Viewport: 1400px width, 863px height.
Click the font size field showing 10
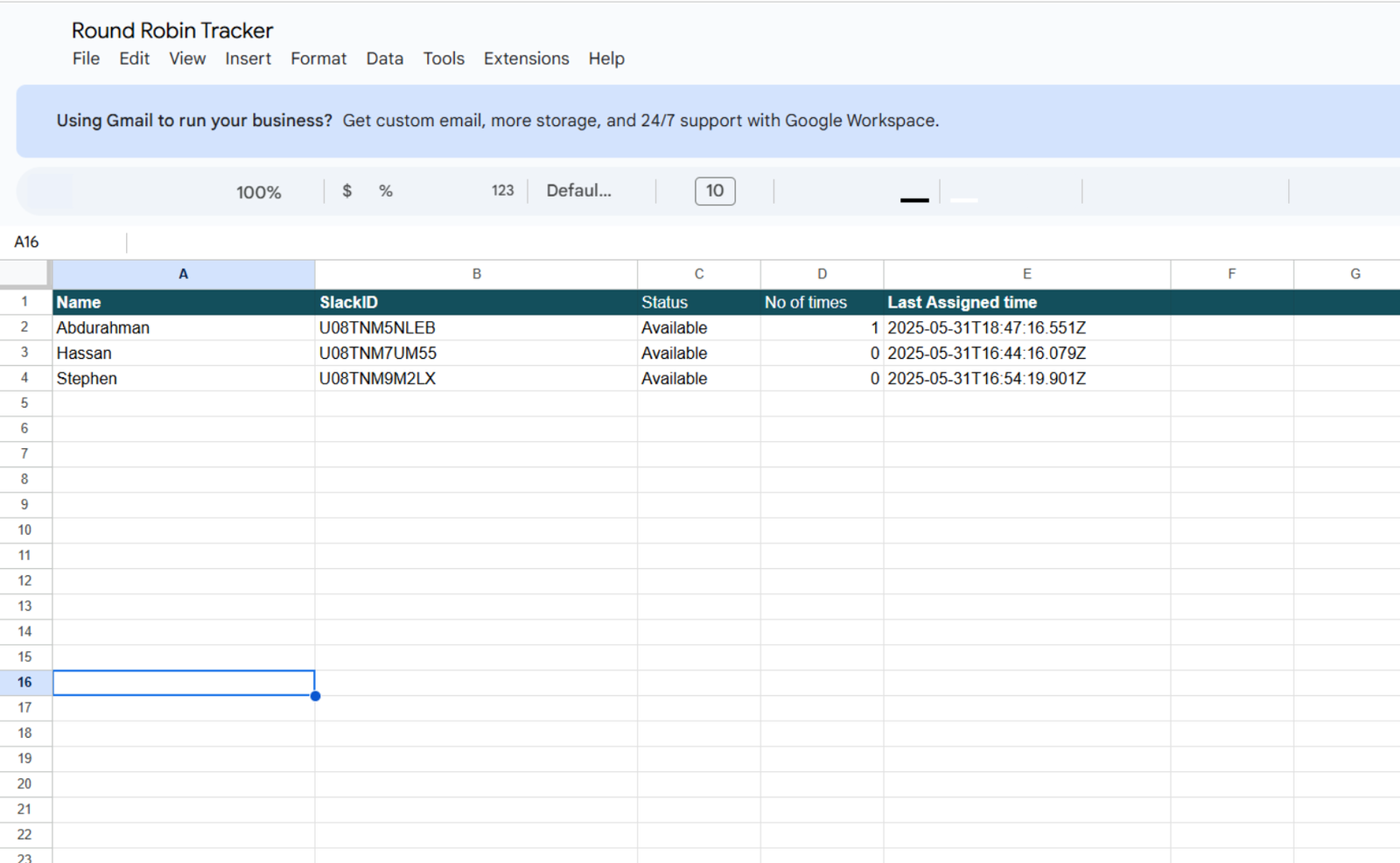715,191
